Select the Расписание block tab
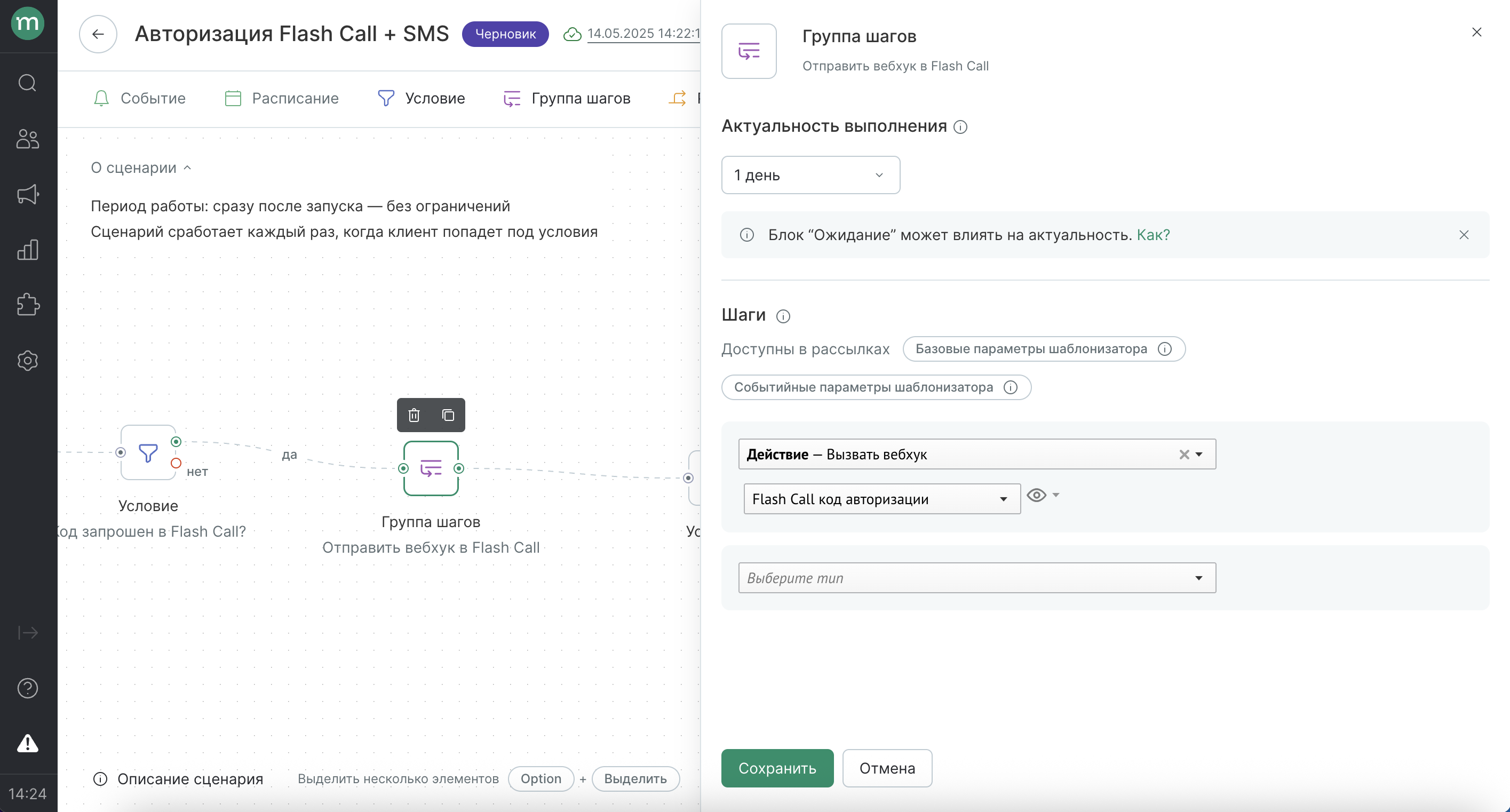 pyautogui.click(x=282, y=98)
